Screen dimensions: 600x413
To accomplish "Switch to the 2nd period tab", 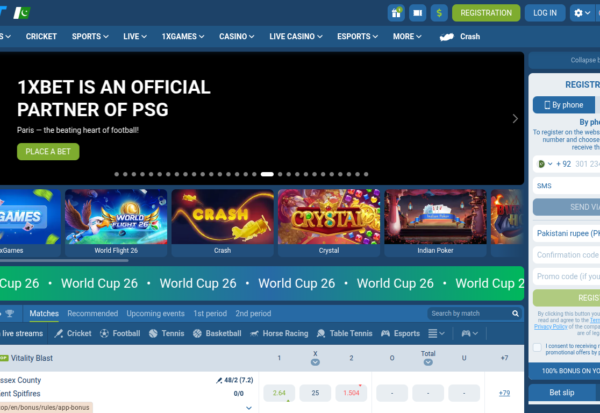I will (253, 313).
